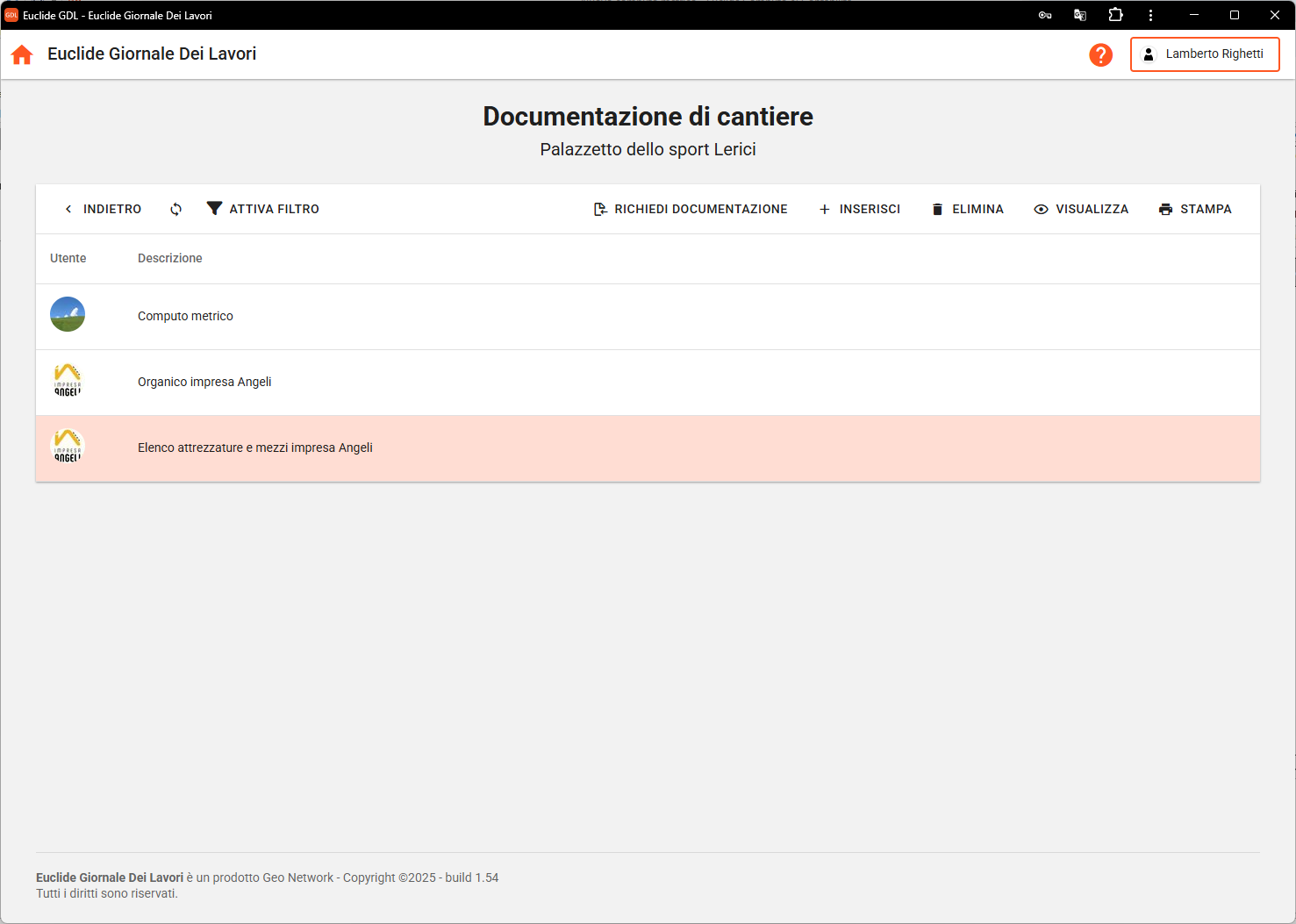
Task: Click the extensions puzzle icon
Action: (1115, 15)
